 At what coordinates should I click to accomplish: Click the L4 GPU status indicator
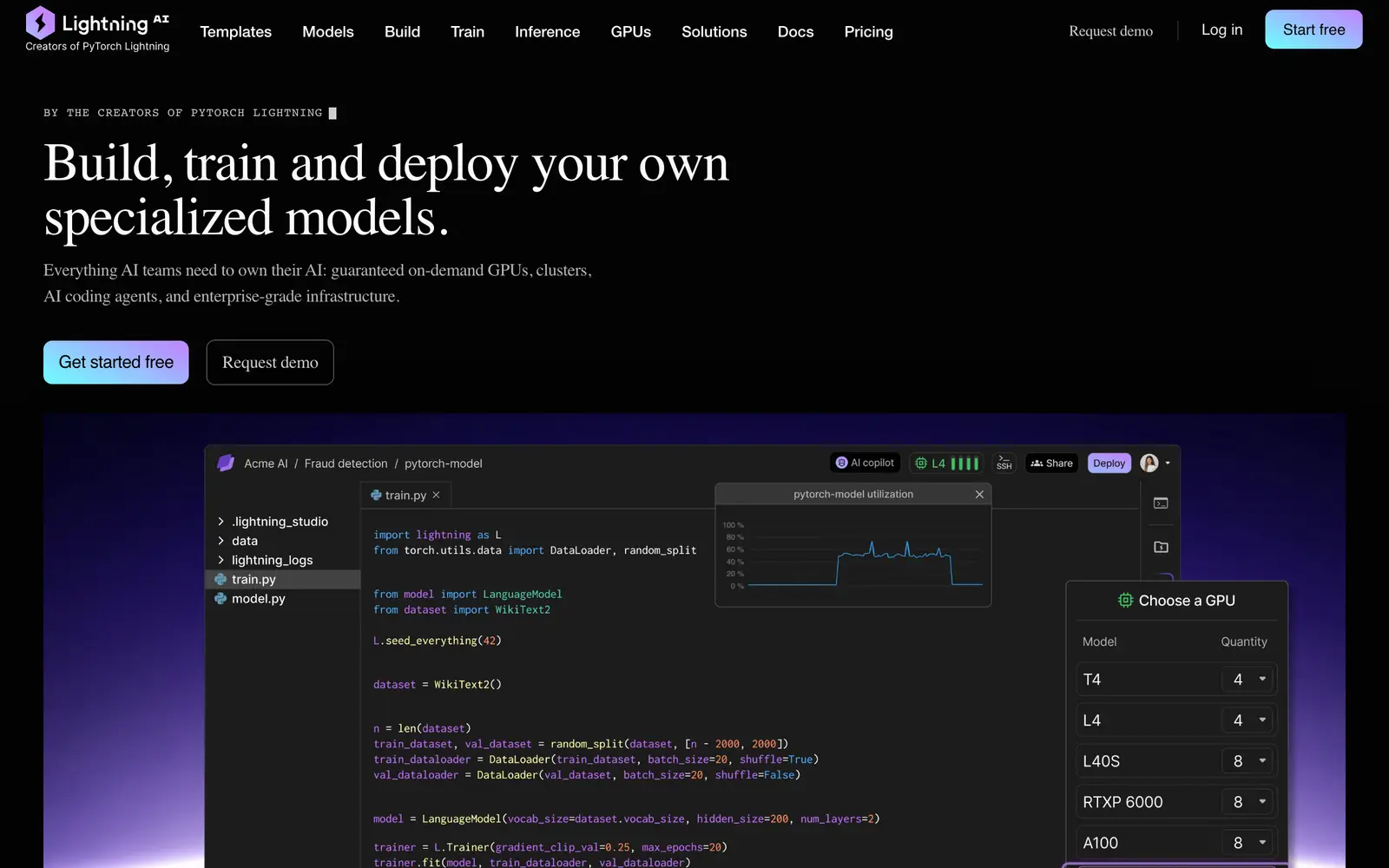pos(946,464)
